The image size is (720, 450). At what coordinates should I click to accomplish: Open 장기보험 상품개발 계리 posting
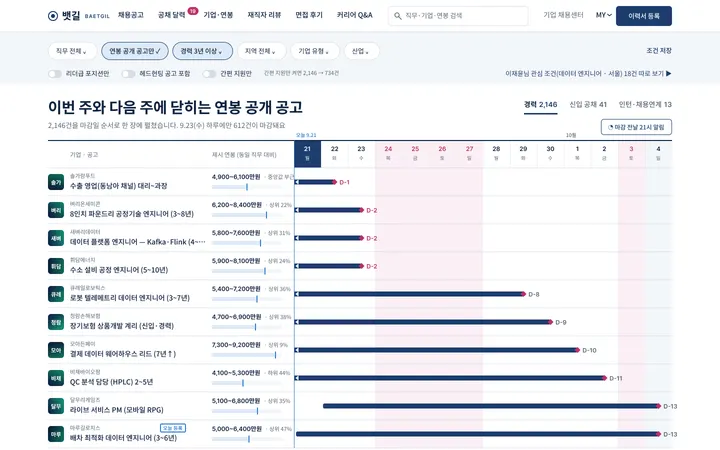122,326
